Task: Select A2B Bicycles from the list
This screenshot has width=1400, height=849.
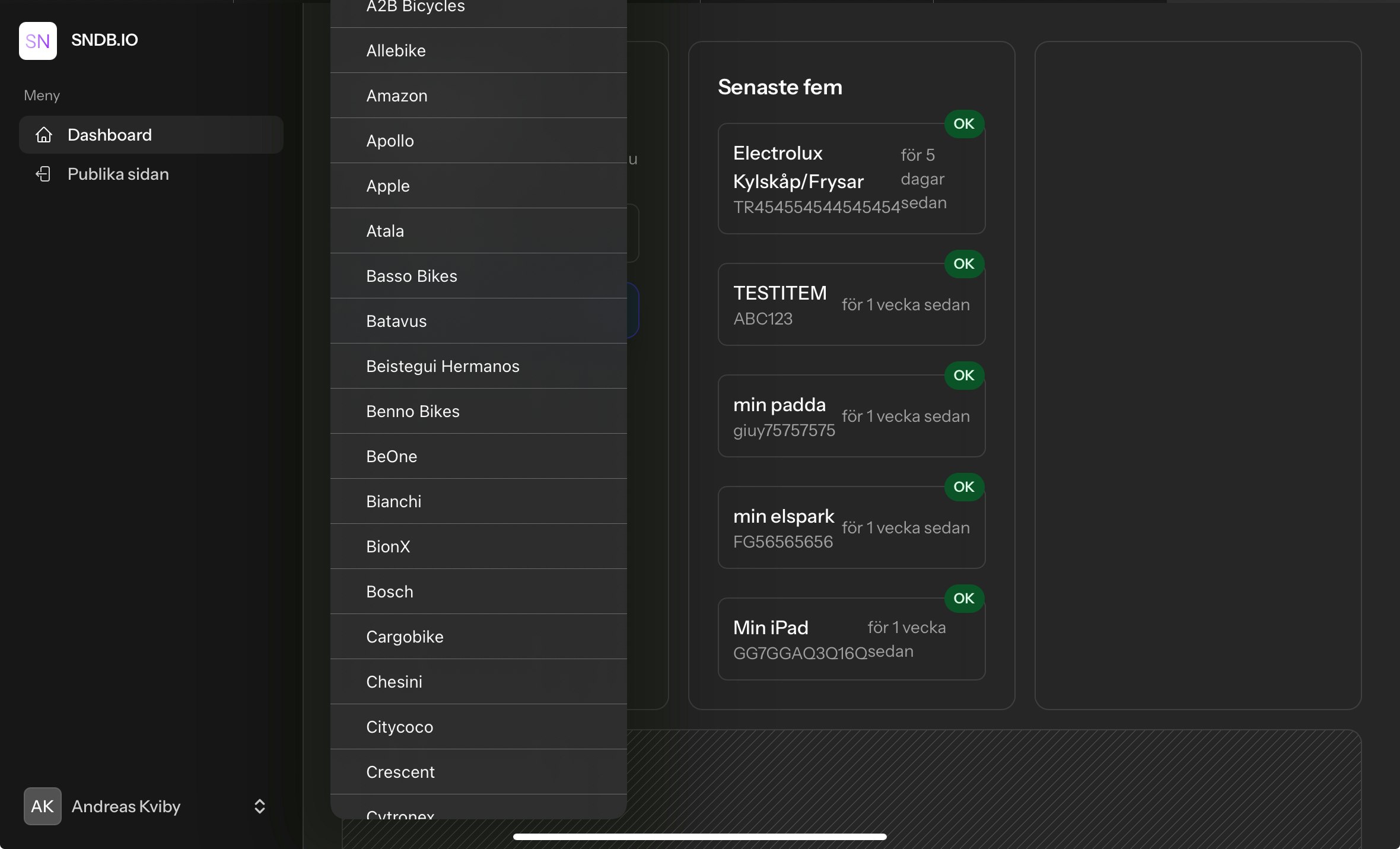Action: 479,9
